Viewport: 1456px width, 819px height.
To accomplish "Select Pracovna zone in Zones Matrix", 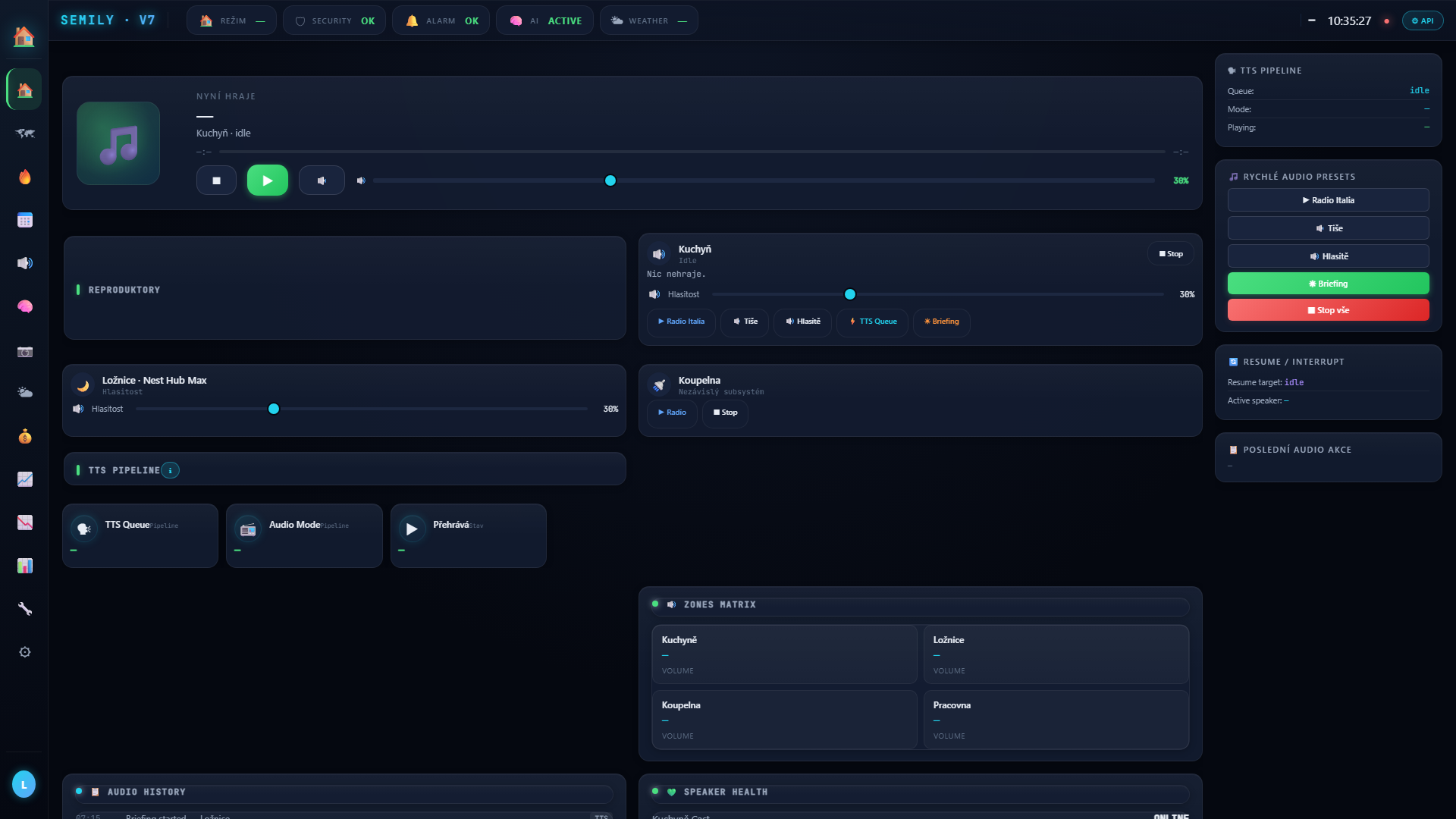I will (x=1056, y=720).
